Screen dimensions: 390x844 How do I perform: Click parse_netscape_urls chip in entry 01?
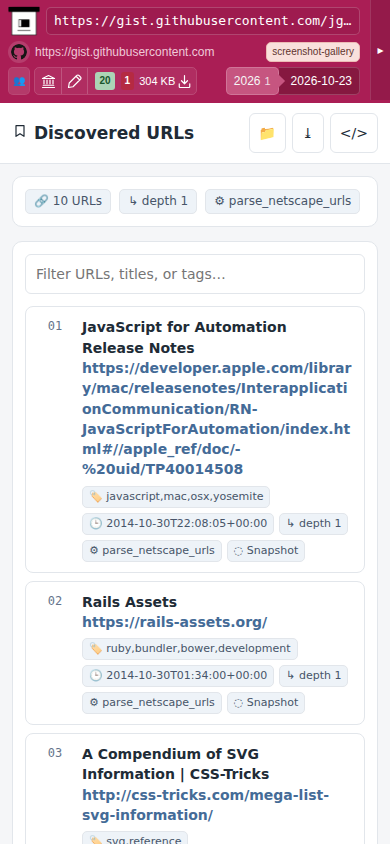pos(152,551)
